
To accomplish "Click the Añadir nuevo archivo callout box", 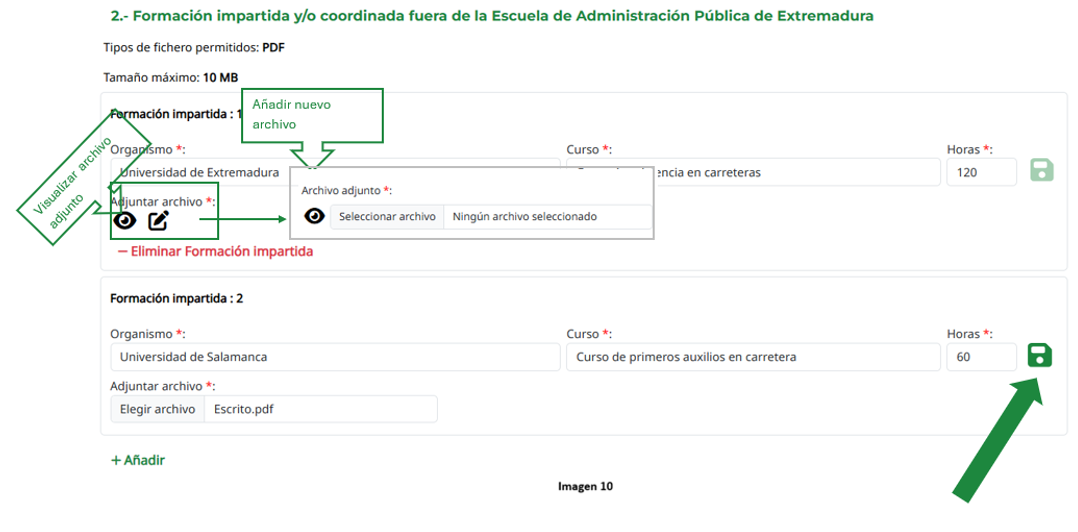I will (x=312, y=114).
